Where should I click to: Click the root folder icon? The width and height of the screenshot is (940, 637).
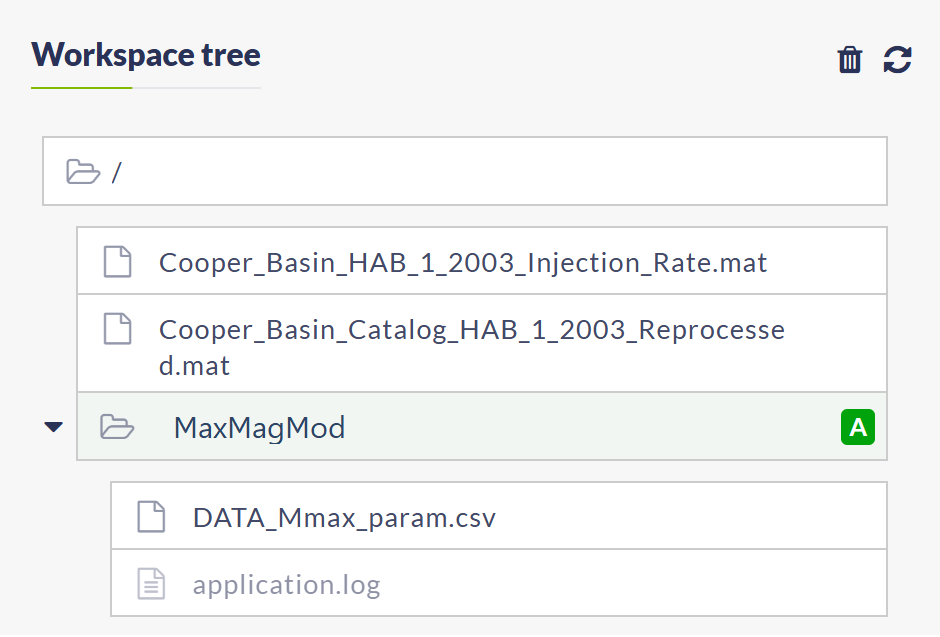[83, 172]
